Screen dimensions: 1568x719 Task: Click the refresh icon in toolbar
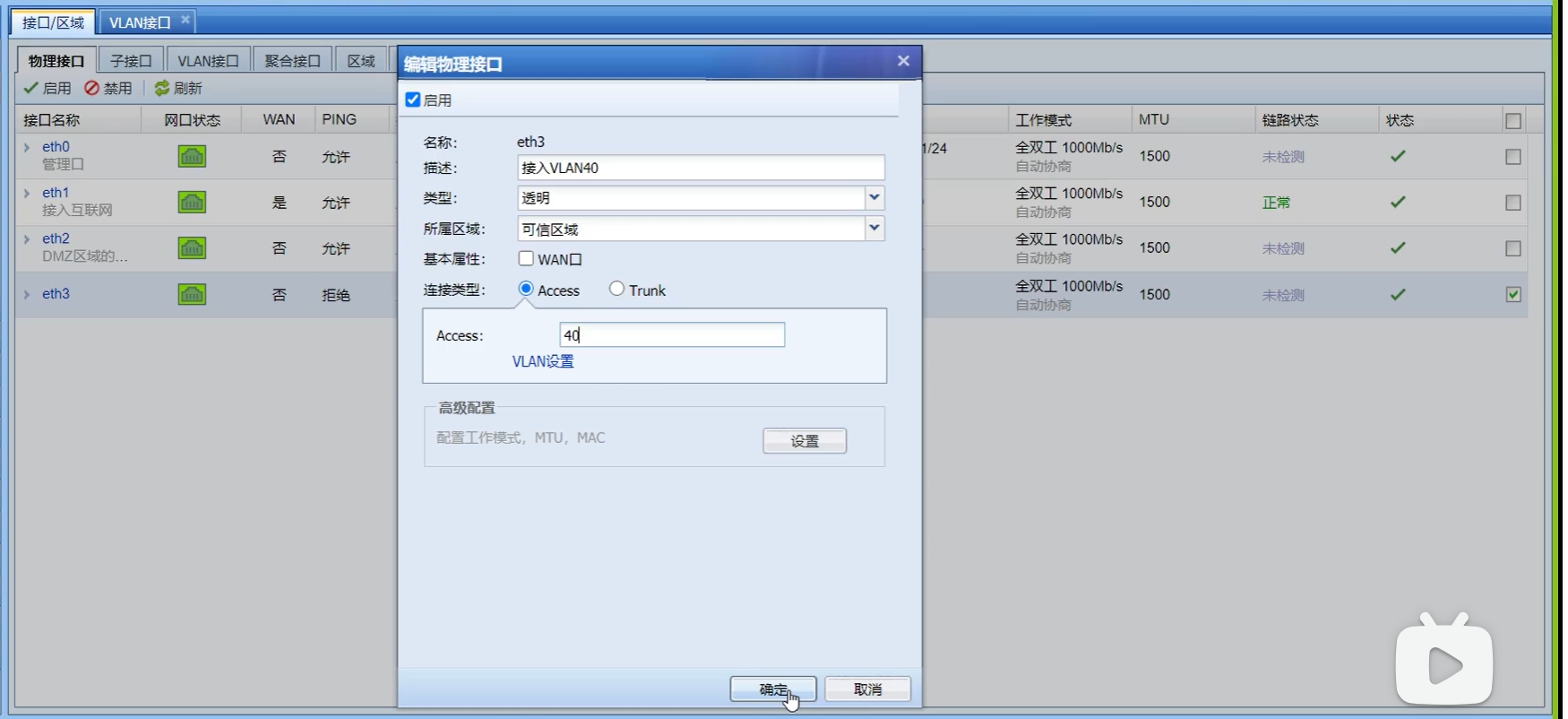[x=162, y=88]
